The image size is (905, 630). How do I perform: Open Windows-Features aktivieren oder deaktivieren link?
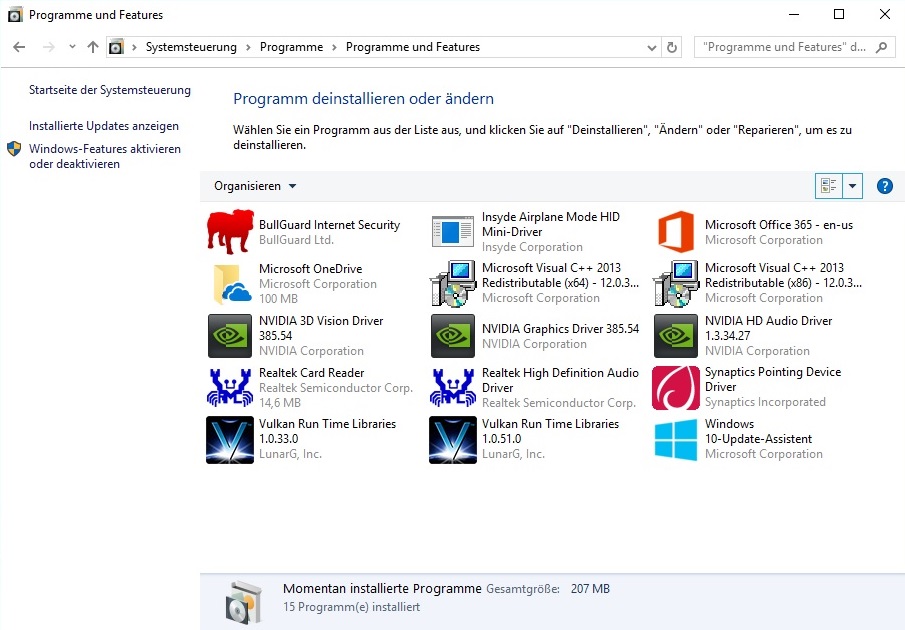[105, 156]
